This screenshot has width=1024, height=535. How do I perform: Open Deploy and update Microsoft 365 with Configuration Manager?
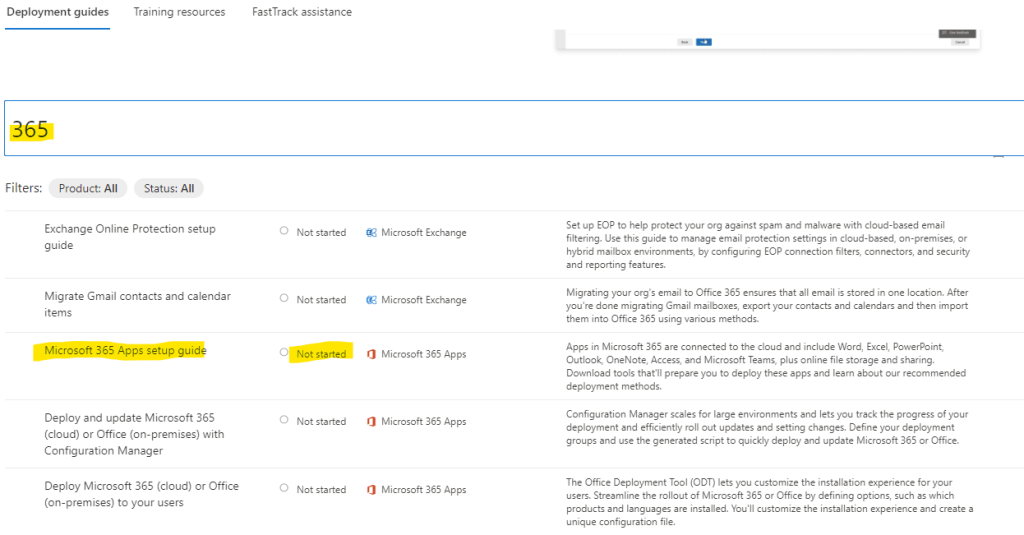tap(134, 434)
